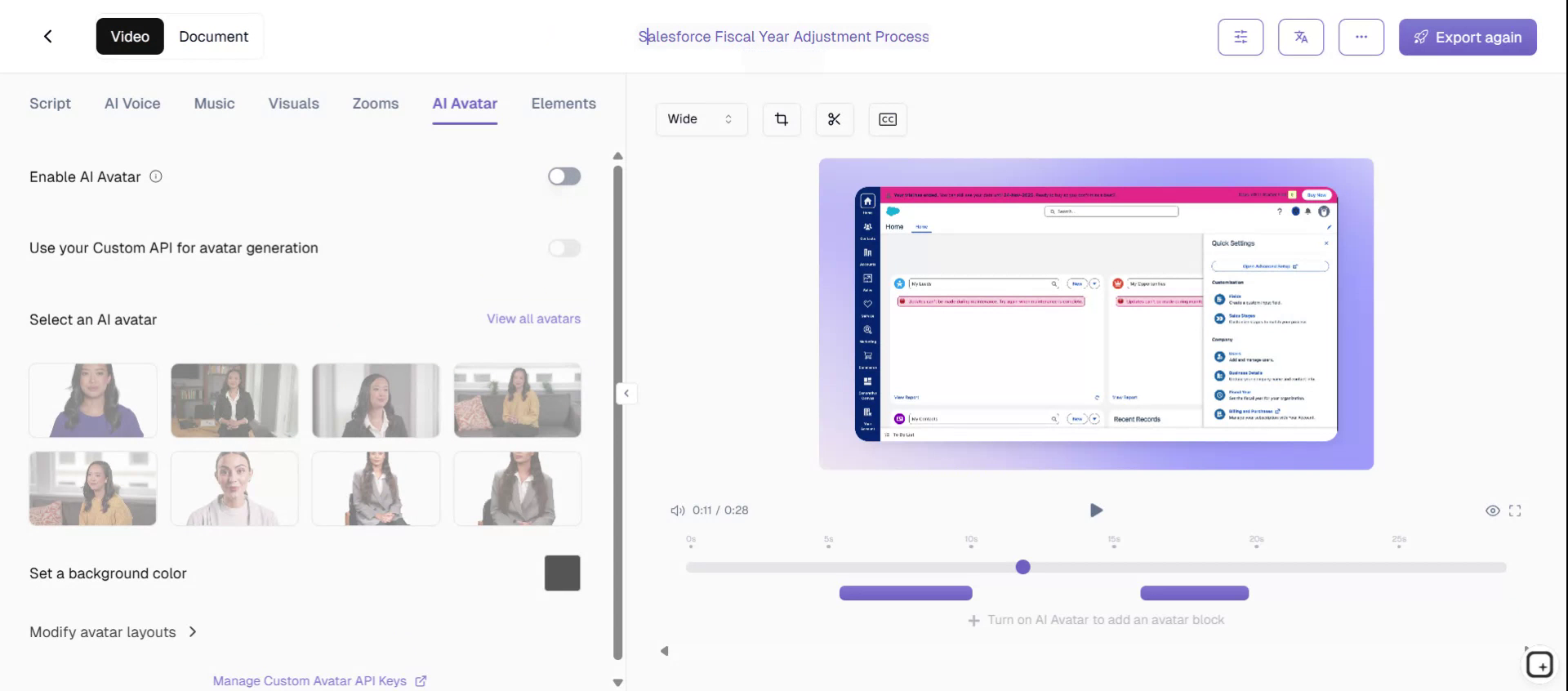Click Export again button
Screen dimensions: 1568x691
1468,37
